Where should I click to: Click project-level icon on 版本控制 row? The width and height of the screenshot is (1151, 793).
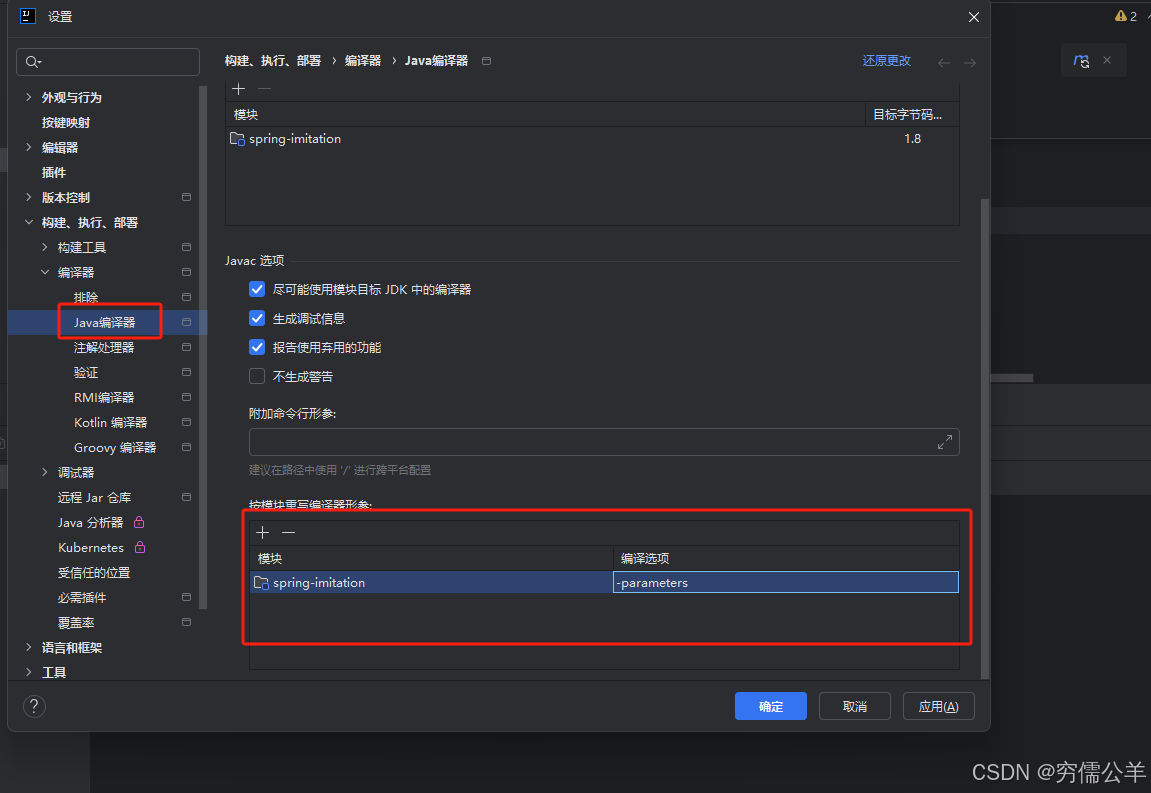point(186,197)
